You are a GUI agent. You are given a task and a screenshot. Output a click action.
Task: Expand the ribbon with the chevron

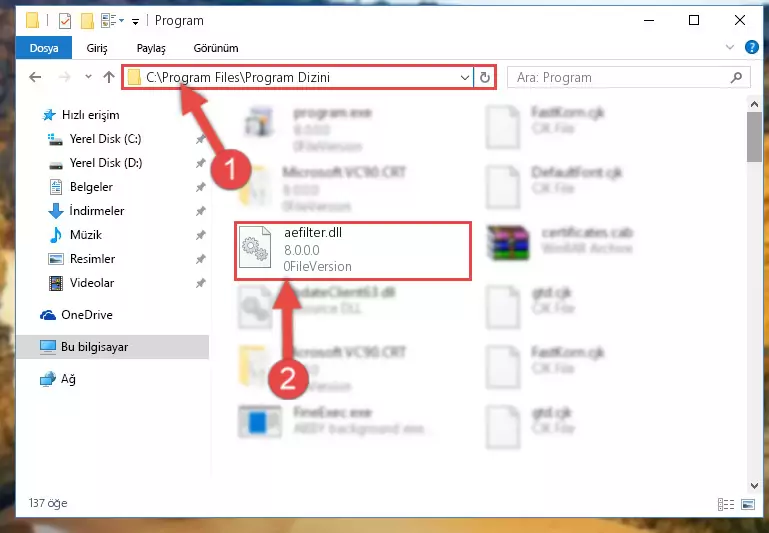730,48
